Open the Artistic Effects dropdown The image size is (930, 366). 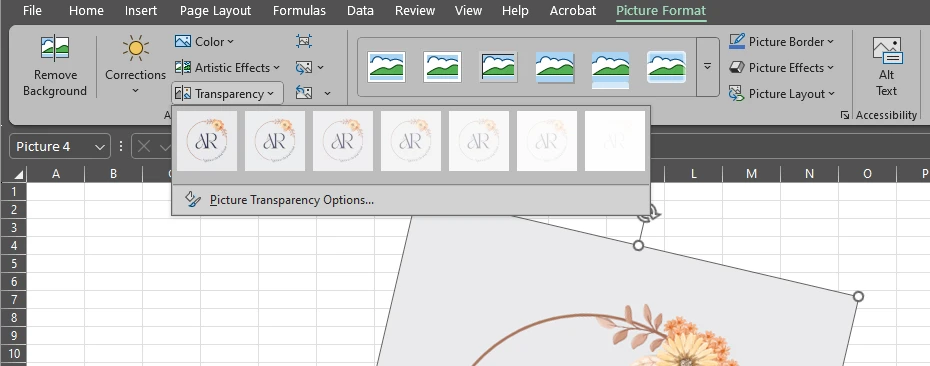coord(227,68)
